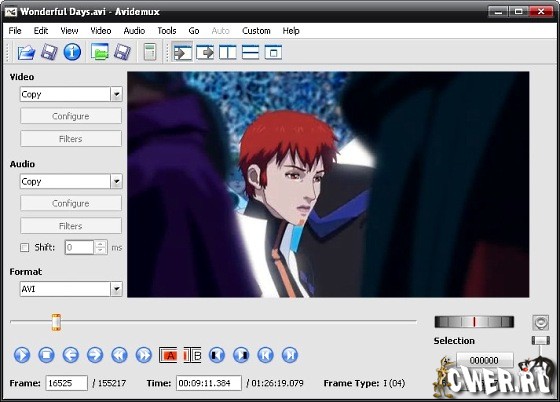This screenshot has height=402, width=560.
Task: Toggle the separate window preview icon
Action: point(273,52)
